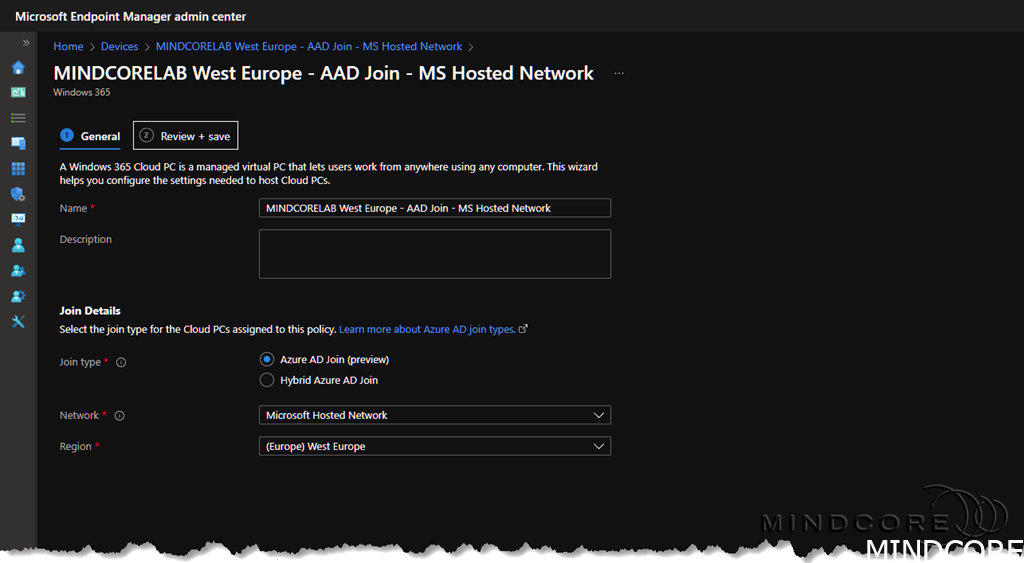This screenshot has height=563, width=1024.
Task: Open Apps grid icon in sidebar
Action: 18,169
